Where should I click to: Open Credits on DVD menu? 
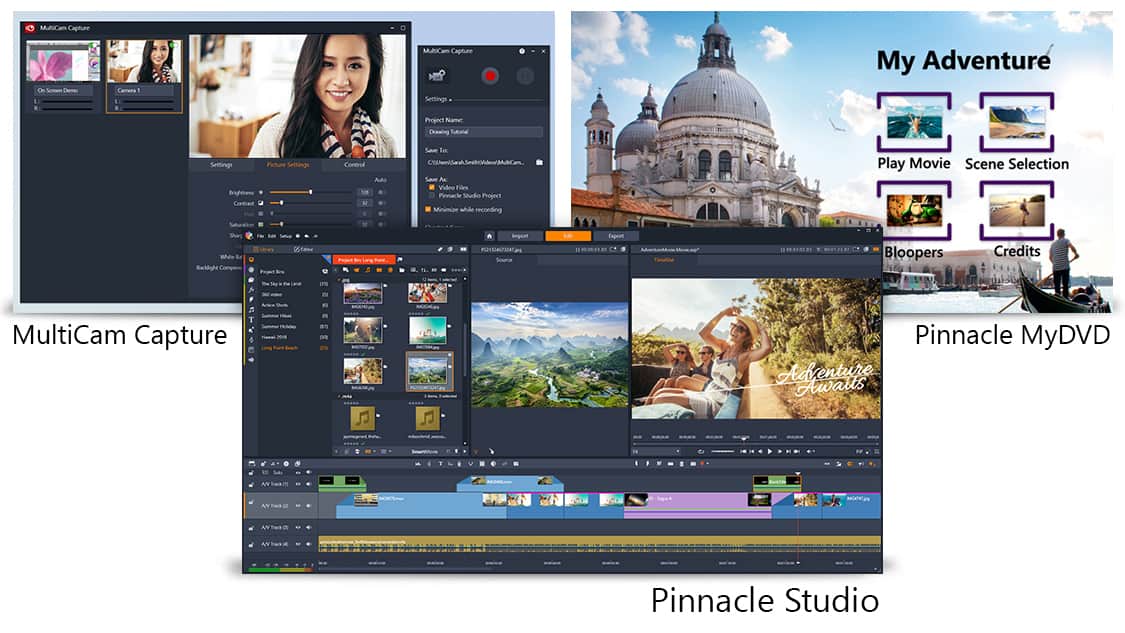[1017, 220]
